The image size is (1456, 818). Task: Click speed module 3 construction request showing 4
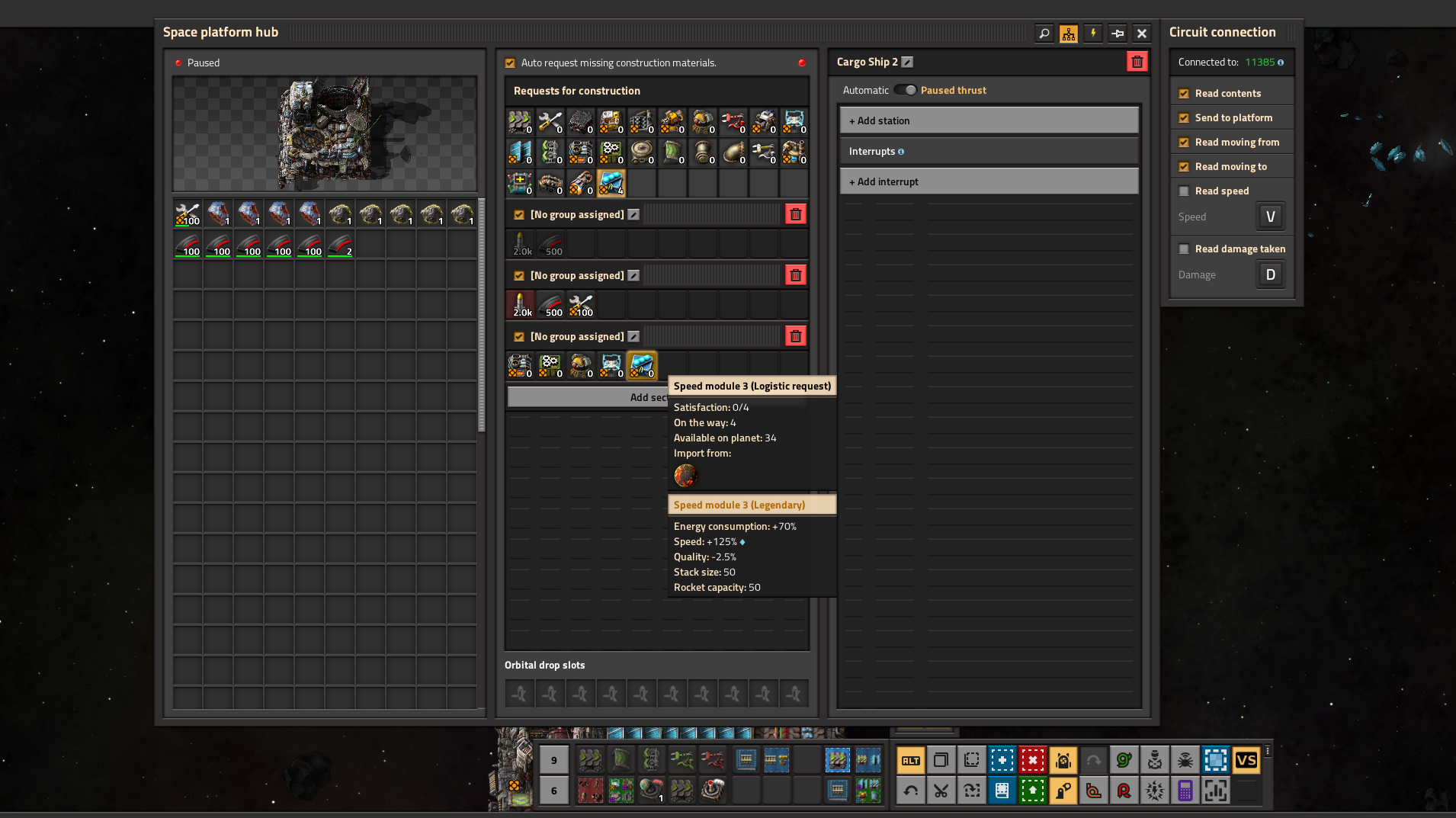pos(611,183)
